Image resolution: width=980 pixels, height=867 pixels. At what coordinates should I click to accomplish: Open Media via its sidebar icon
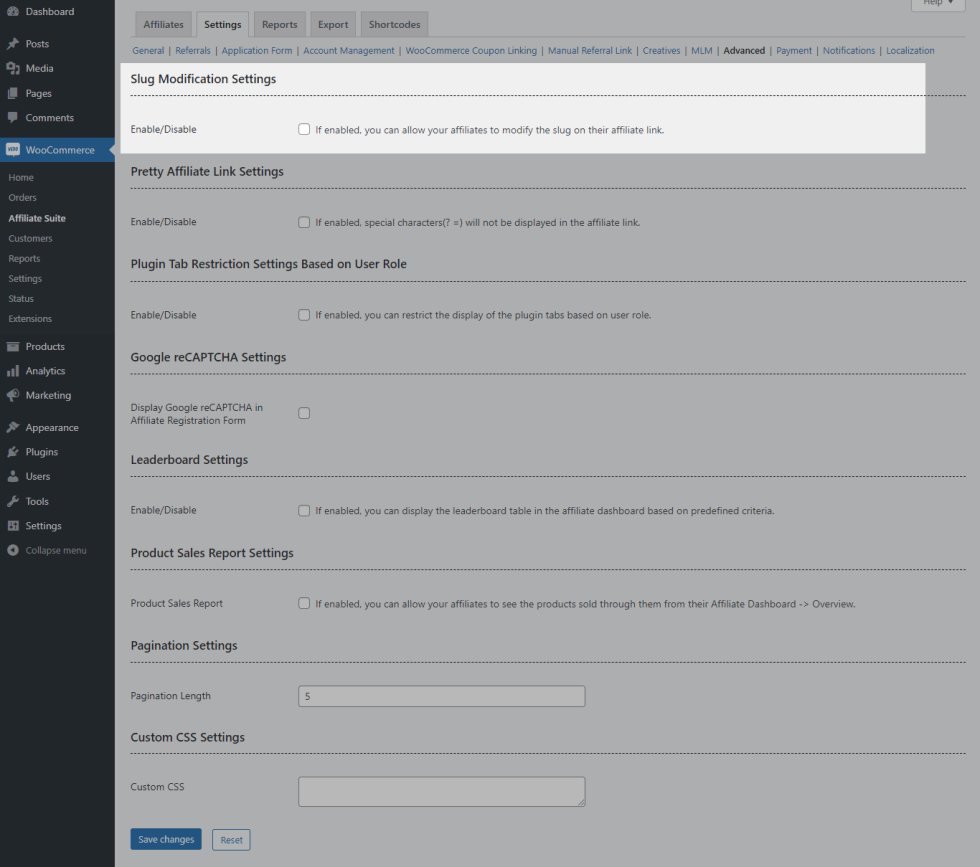click(13, 69)
